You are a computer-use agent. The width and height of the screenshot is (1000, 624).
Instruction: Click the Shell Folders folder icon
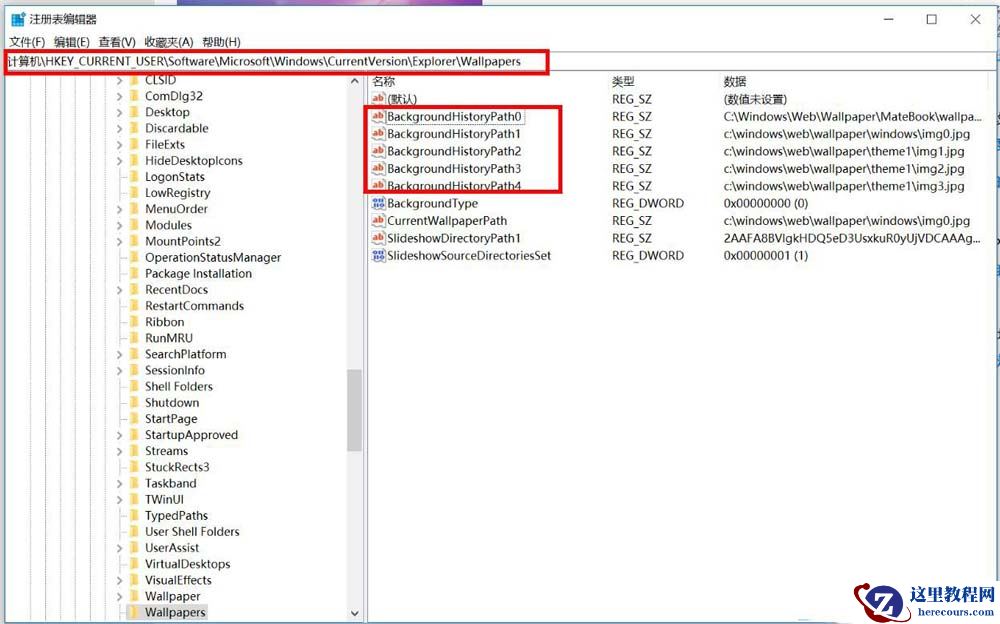pos(134,386)
